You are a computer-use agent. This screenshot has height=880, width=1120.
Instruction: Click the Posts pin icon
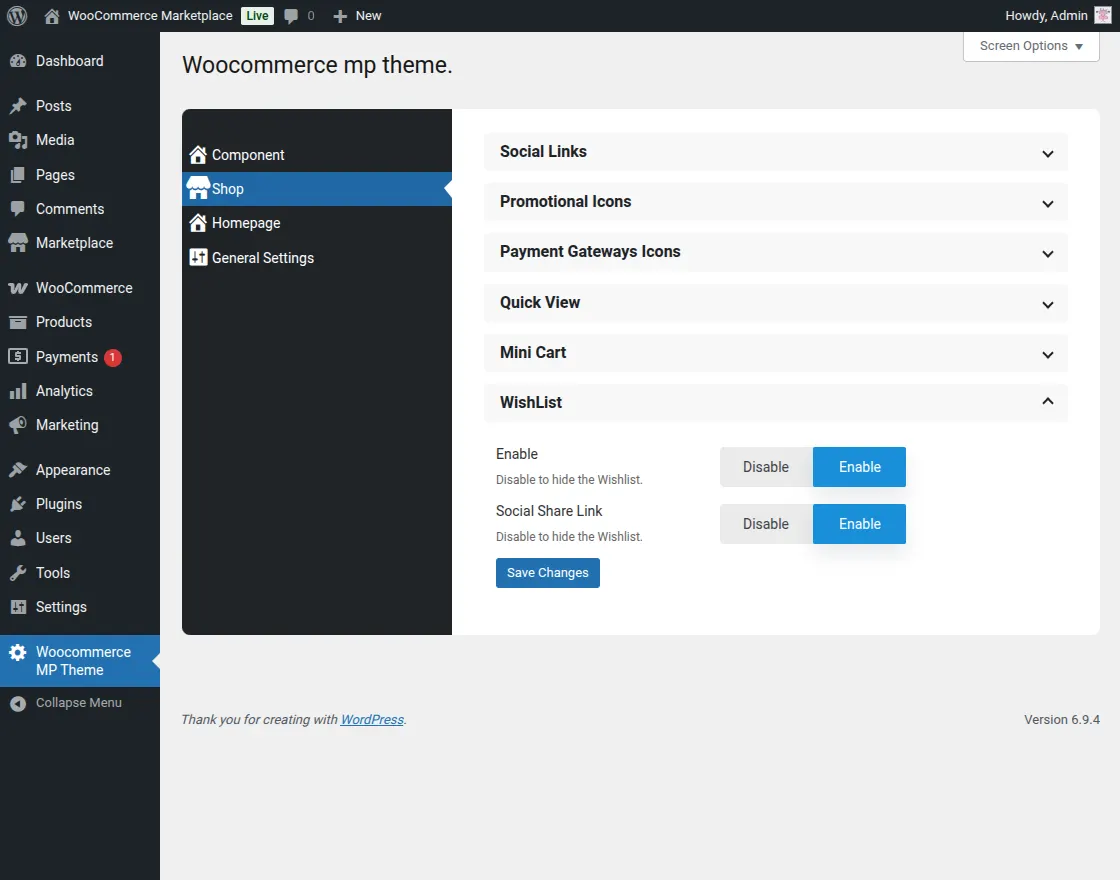coord(18,106)
